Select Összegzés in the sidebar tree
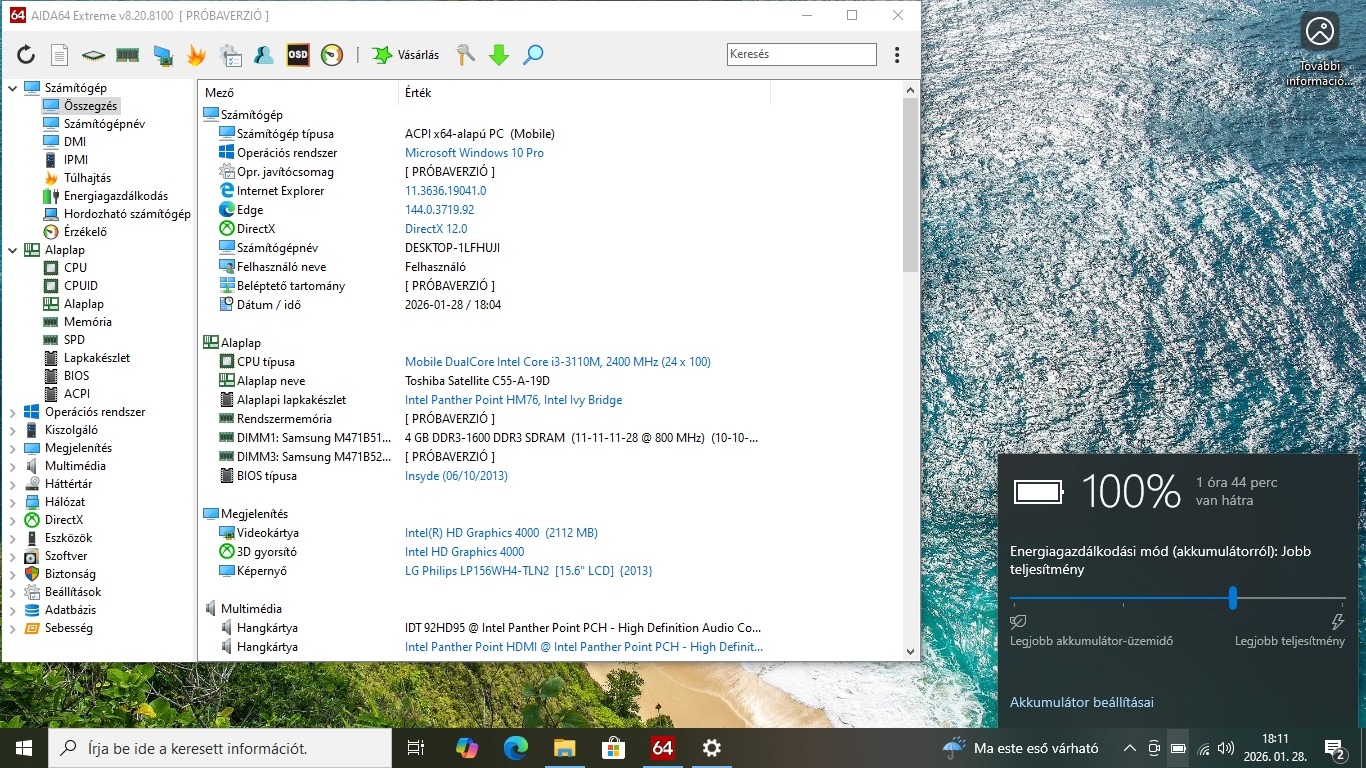 pos(91,106)
